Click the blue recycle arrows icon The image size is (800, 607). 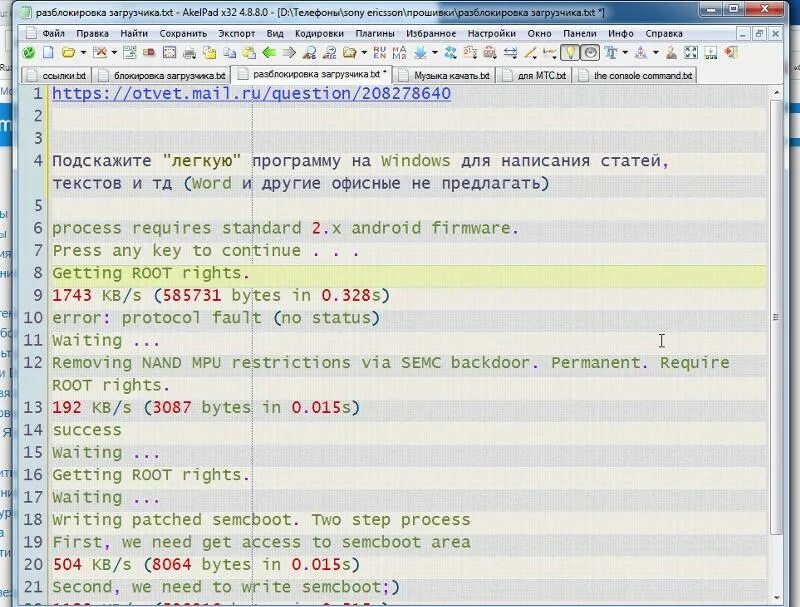[450, 53]
